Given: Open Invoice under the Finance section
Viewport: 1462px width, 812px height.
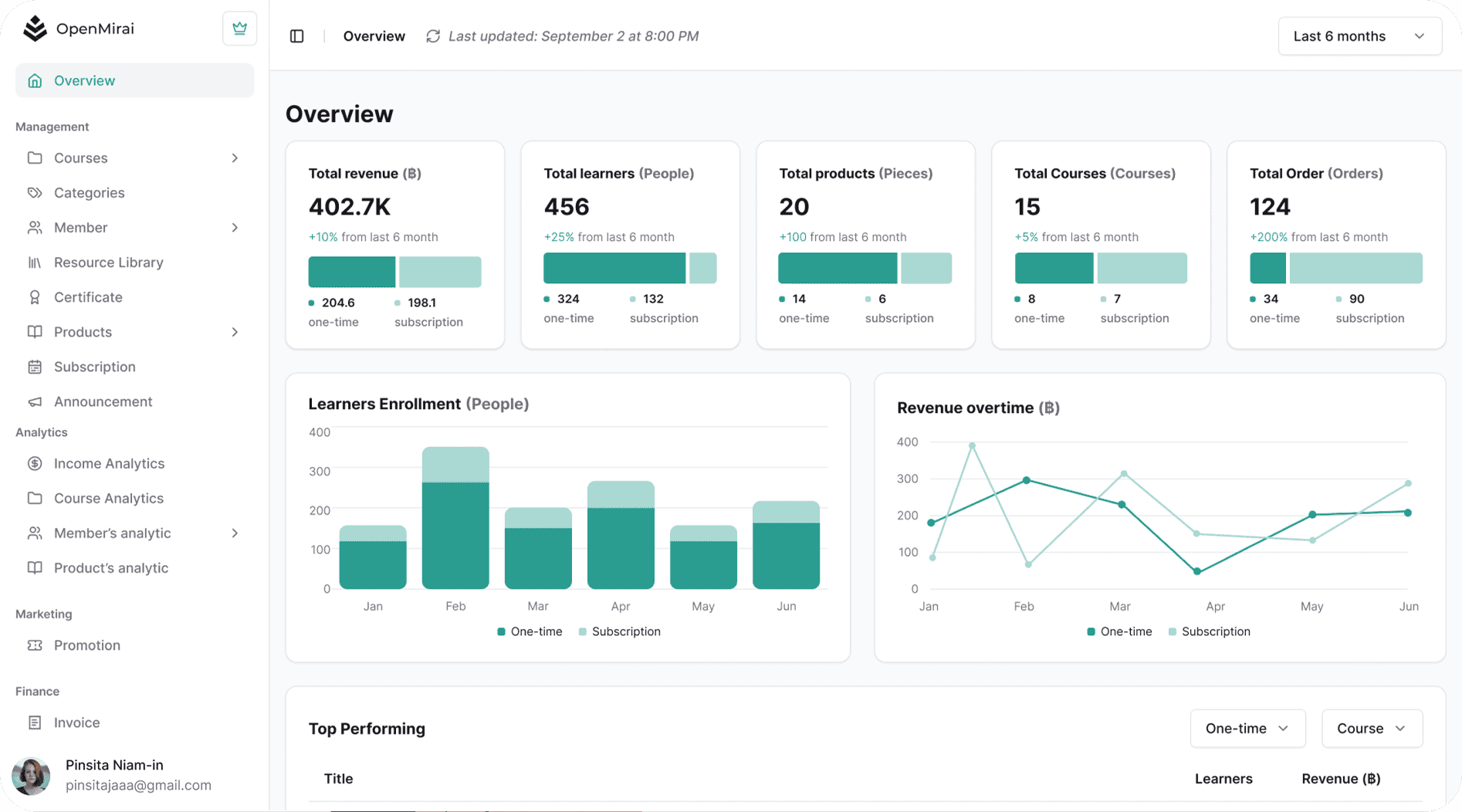Looking at the screenshot, I should (x=76, y=722).
